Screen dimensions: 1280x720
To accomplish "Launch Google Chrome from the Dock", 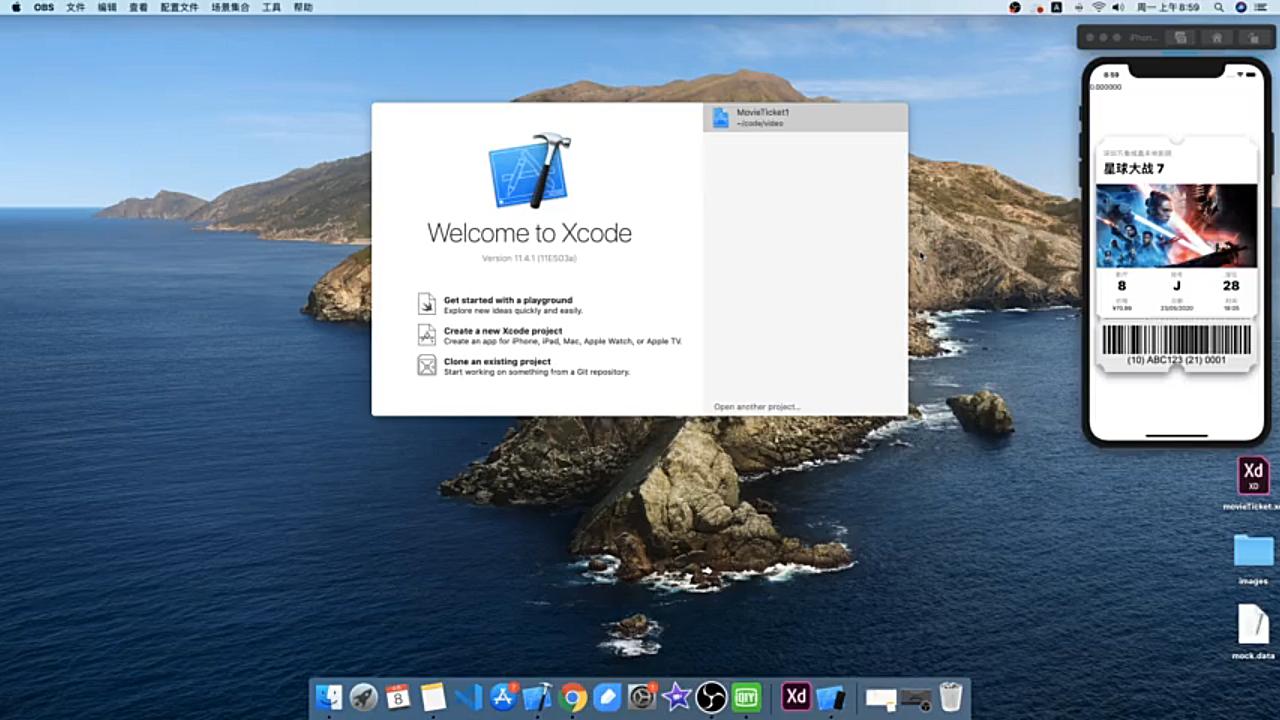I will pyautogui.click(x=573, y=697).
